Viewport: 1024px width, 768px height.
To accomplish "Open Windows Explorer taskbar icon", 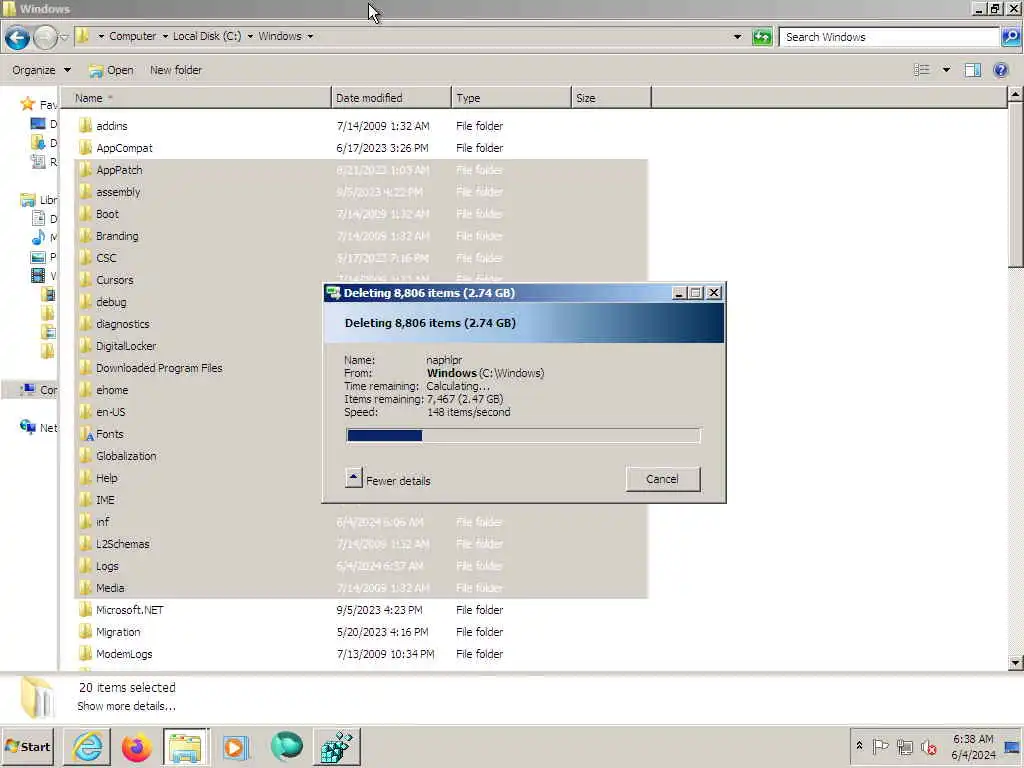I will [x=186, y=746].
